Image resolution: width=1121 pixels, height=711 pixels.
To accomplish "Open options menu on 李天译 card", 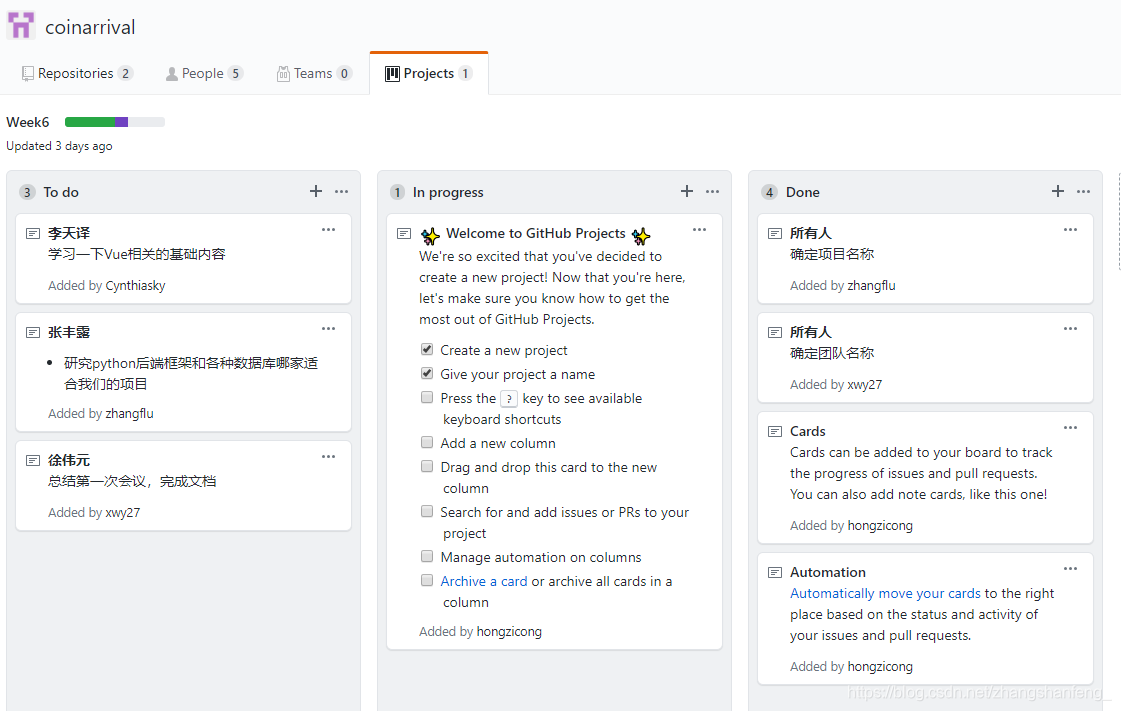I will (x=328, y=229).
